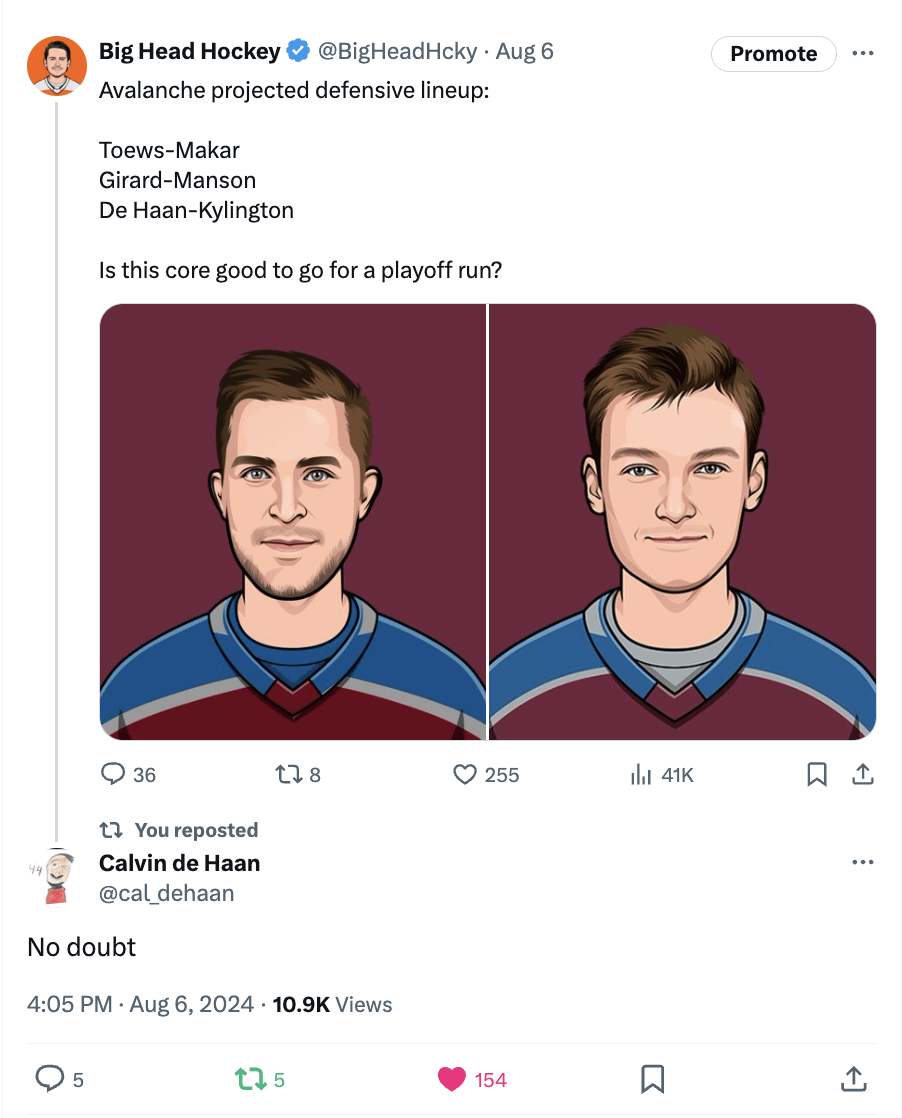Screen dimensions: 902x1118
Task: Click the Promote button
Action: [x=773, y=54]
